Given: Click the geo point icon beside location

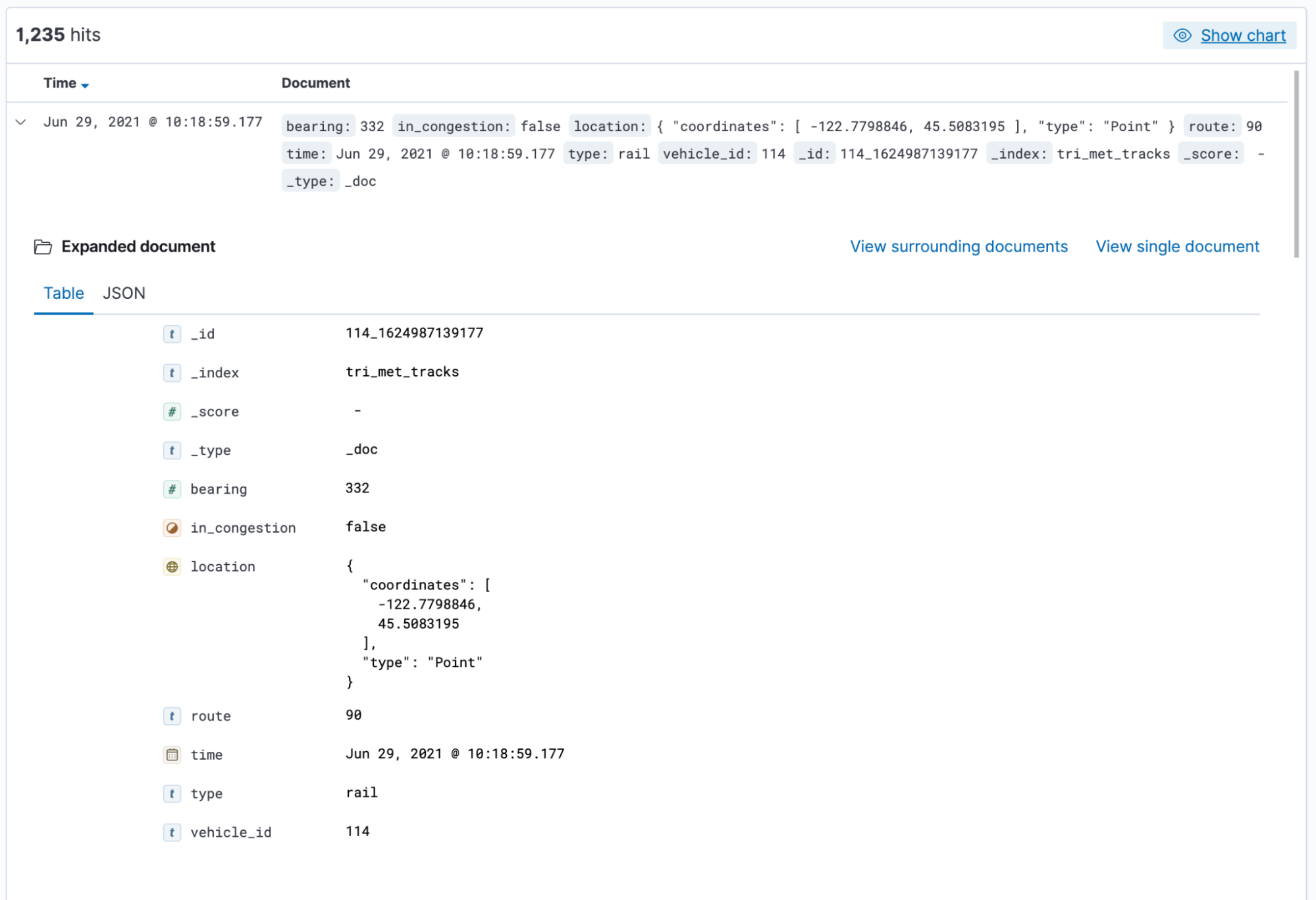Looking at the screenshot, I should coord(172,567).
